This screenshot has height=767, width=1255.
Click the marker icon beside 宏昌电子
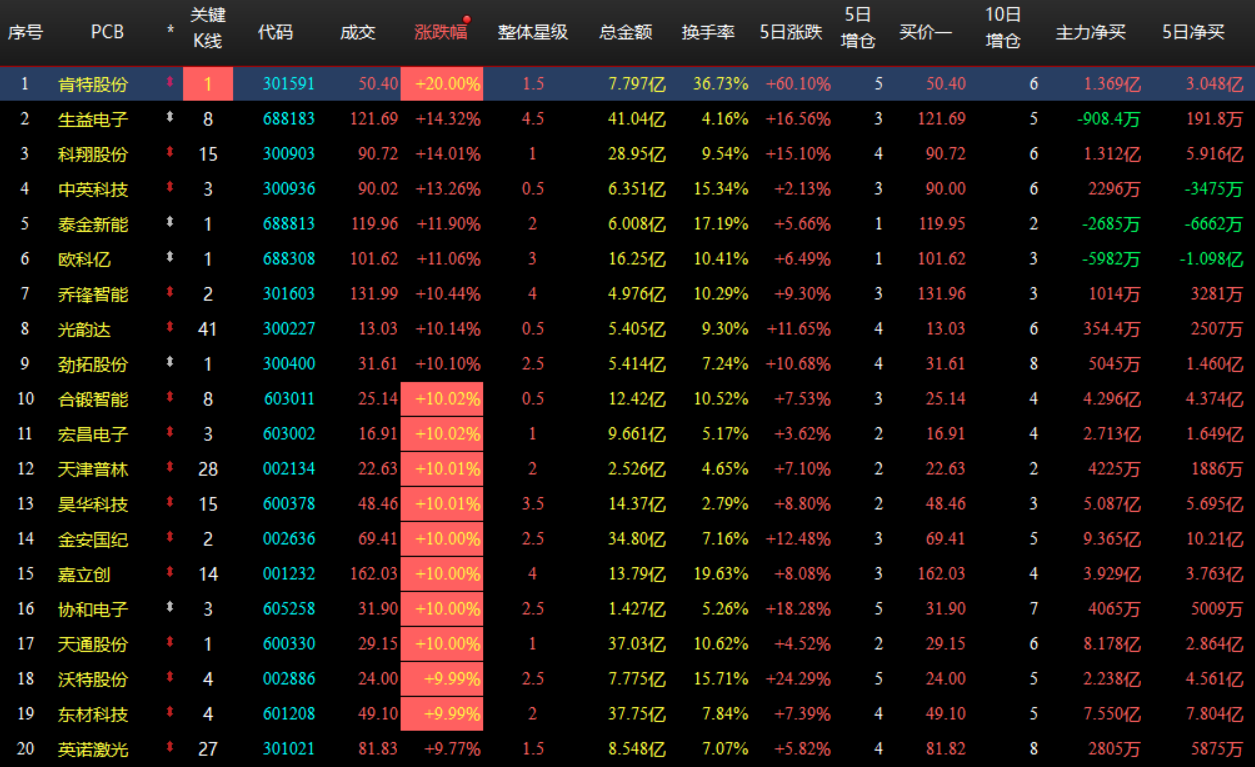click(170, 434)
